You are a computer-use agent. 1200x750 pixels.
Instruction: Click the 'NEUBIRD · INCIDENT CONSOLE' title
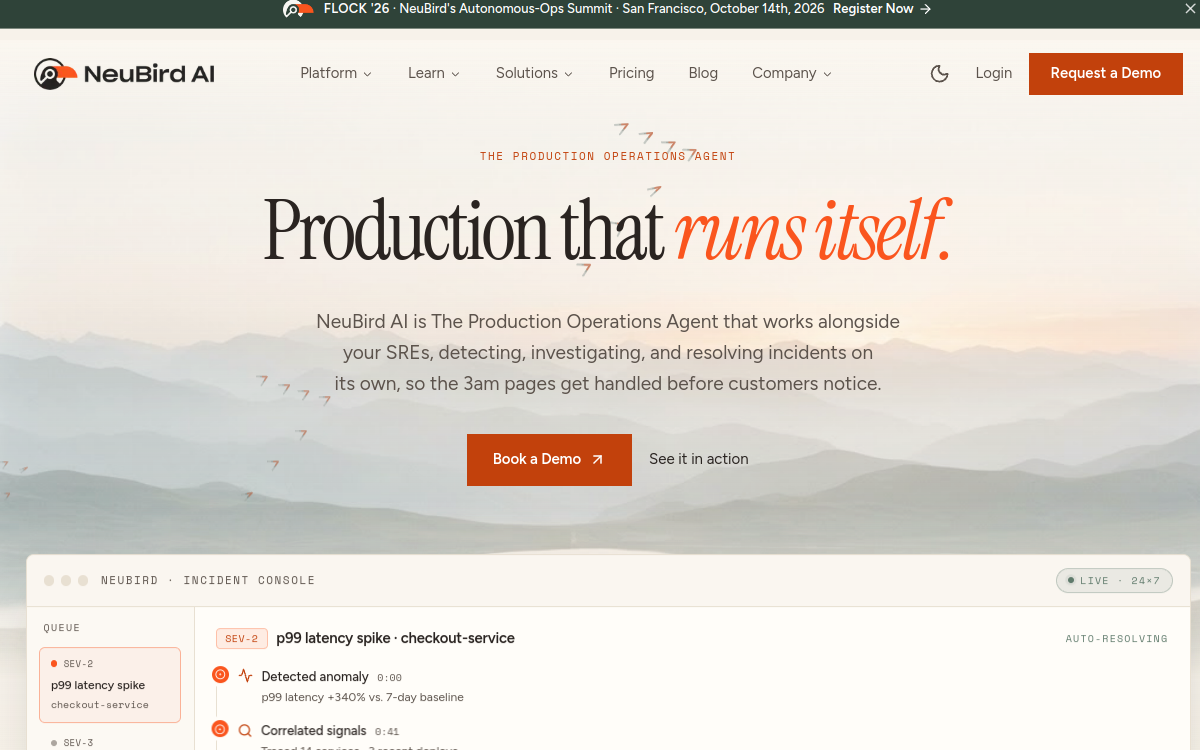coord(208,580)
